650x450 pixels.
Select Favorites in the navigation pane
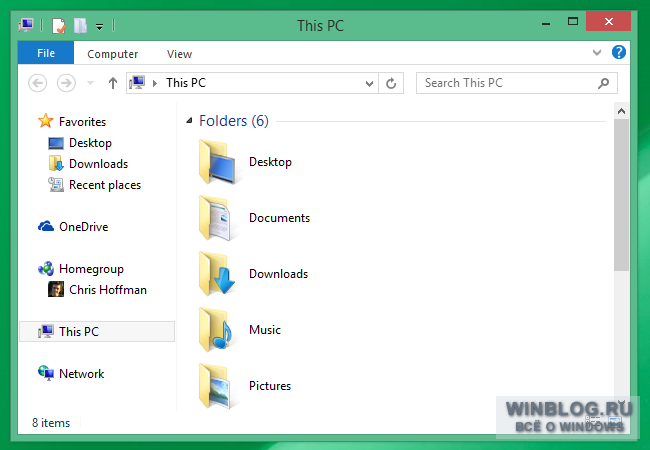point(82,121)
